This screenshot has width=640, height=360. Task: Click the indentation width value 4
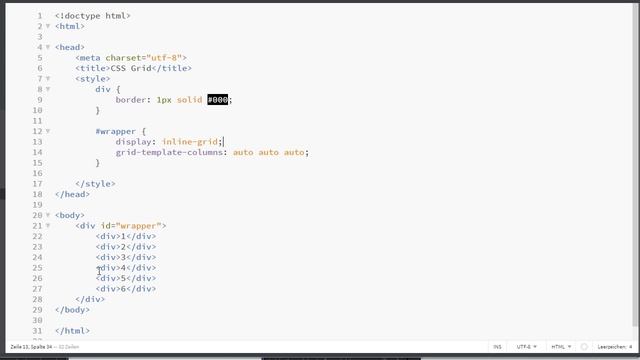[x=631, y=347]
